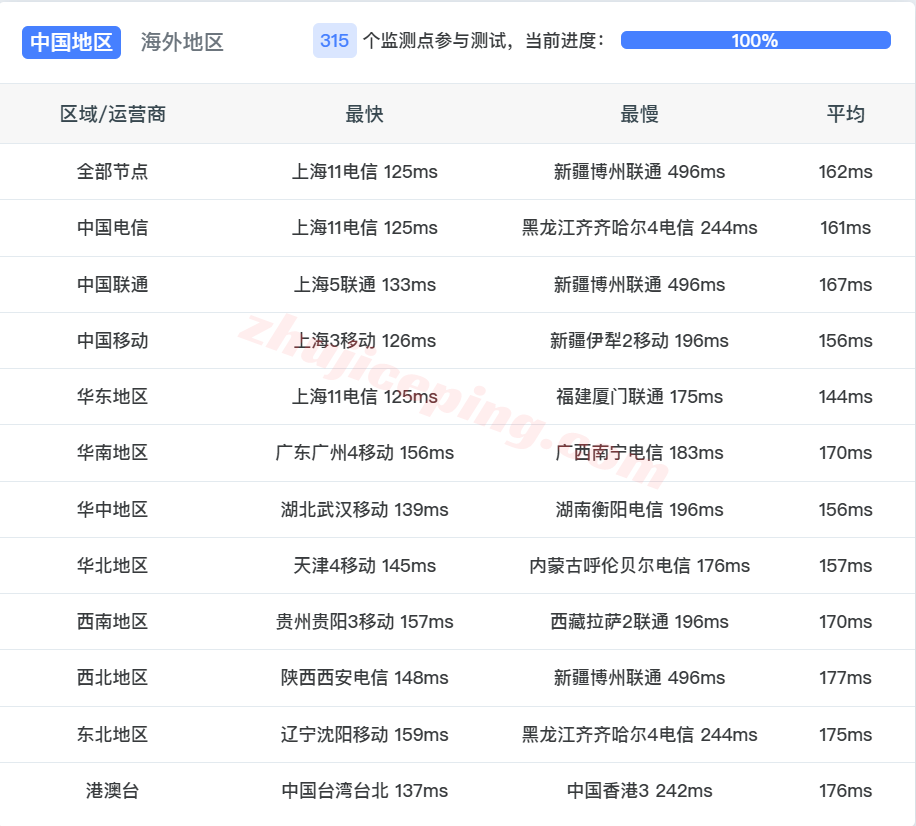Click 156ms average in 华中地区 row
Image resolution: width=916 pixels, height=826 pixels.
845,509
